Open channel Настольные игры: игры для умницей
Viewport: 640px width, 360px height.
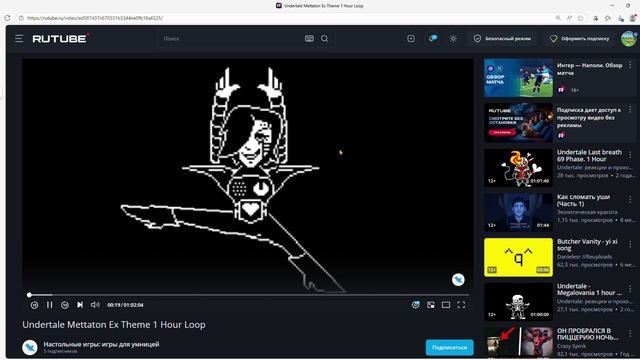[101, 344]
